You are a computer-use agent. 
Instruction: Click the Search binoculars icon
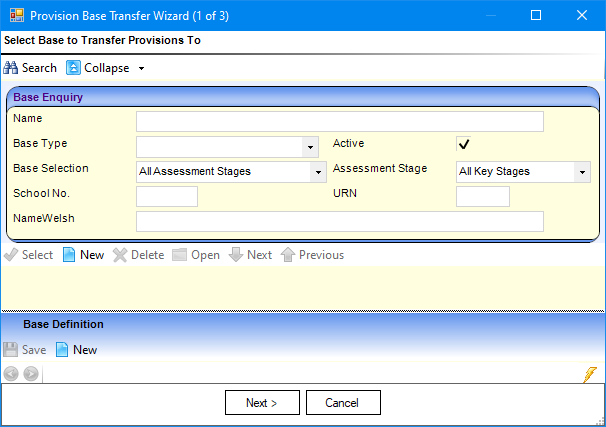click(11, 68)
